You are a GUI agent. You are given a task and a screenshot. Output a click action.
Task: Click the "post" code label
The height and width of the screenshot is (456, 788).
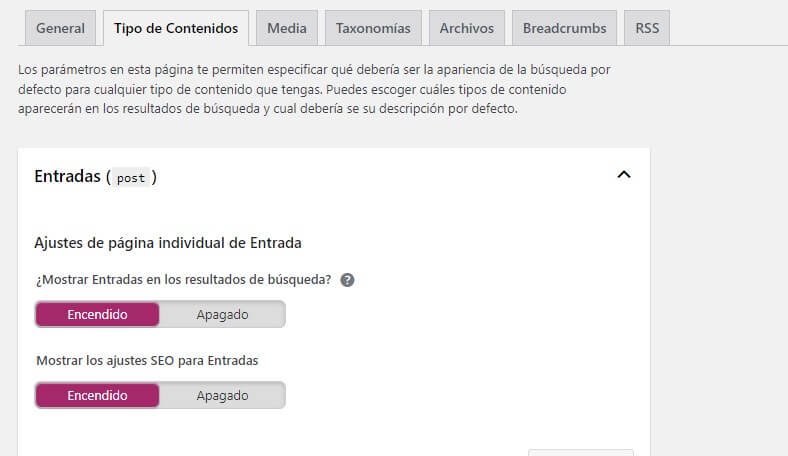(x=131, y=178)
